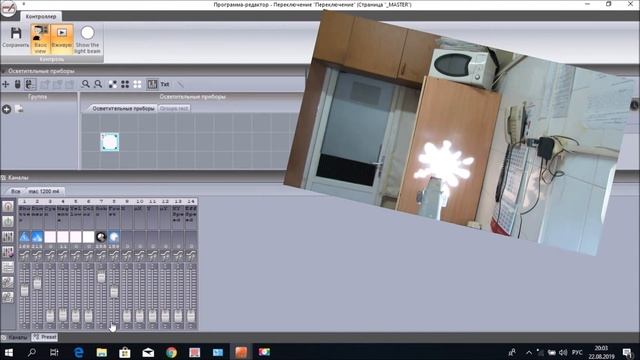Open the channel 7 gobo preset icon
The height and width of the screenshot is (360, 640).
pos(101,237)
